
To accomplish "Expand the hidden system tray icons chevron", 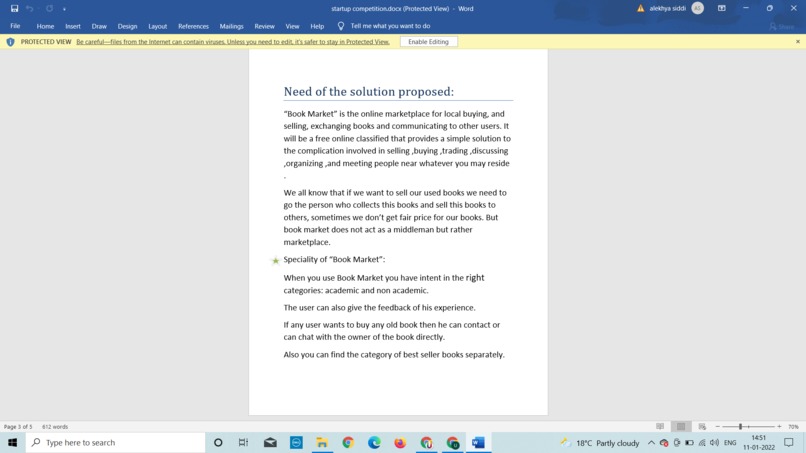I will click(x=651, y=443).
